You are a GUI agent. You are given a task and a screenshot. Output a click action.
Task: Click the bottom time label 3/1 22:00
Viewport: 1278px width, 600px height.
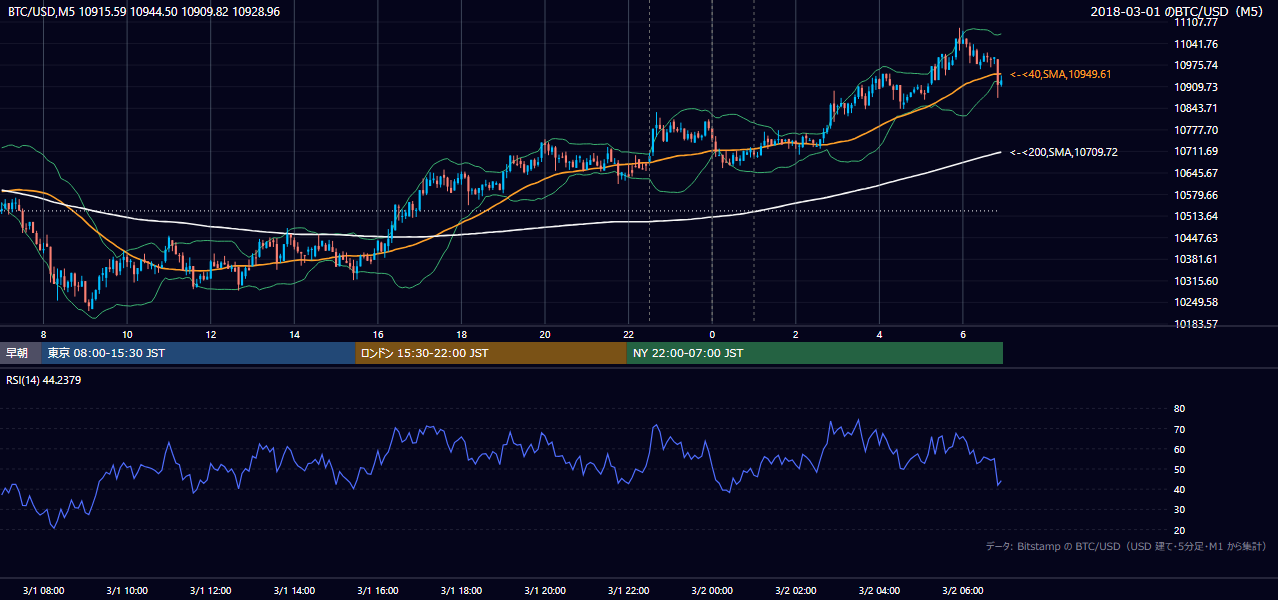pos(628,590)
